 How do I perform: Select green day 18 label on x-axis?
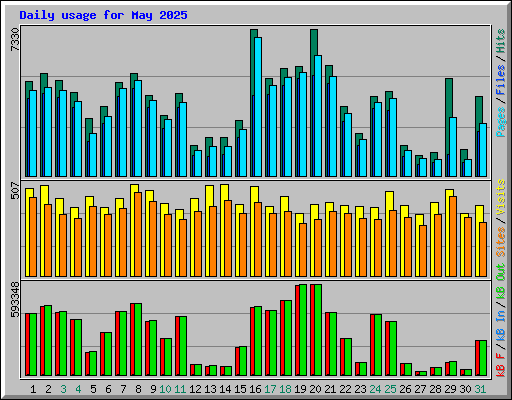(285, 389)
